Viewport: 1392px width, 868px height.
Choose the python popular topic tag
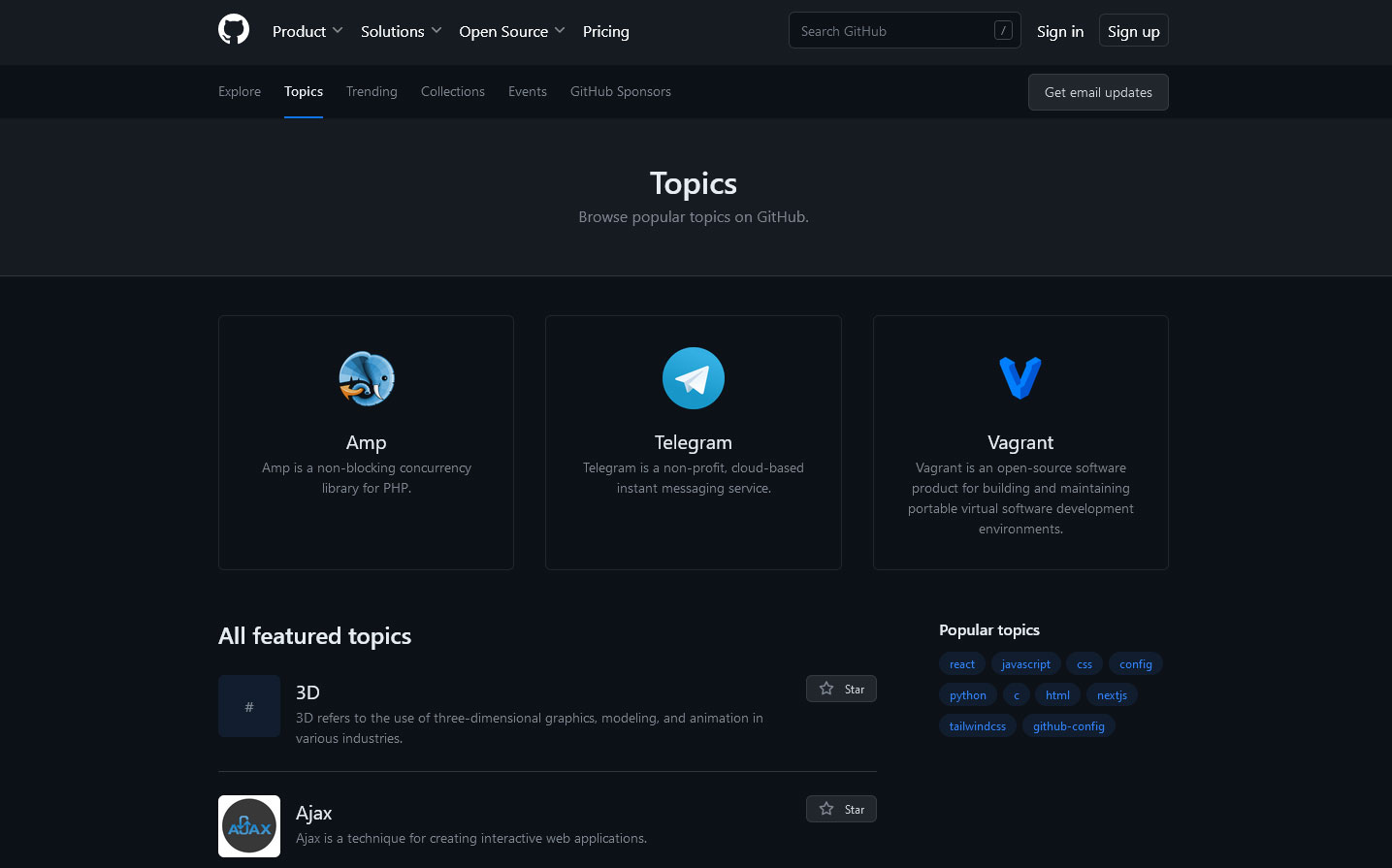[x=967, y=695]
